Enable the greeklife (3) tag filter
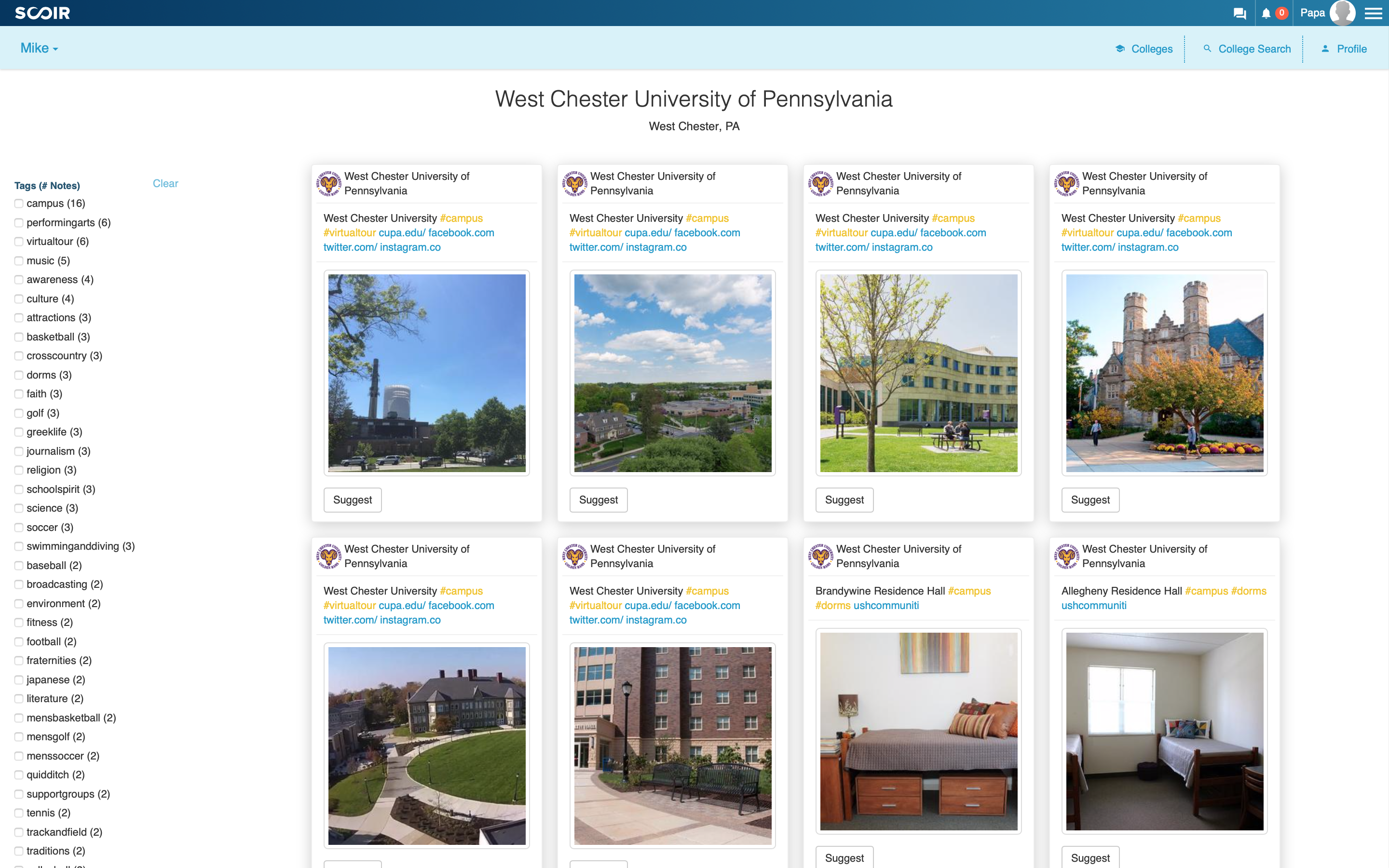 click(x=19, y=432)
